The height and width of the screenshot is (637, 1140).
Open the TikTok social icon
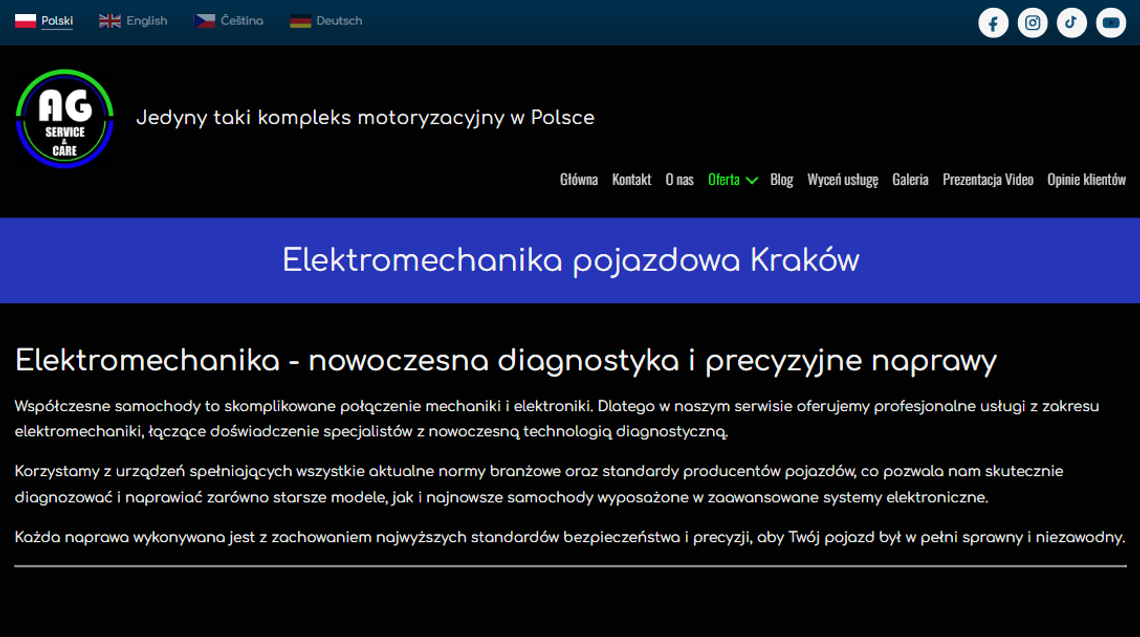tap(1072, 23)
